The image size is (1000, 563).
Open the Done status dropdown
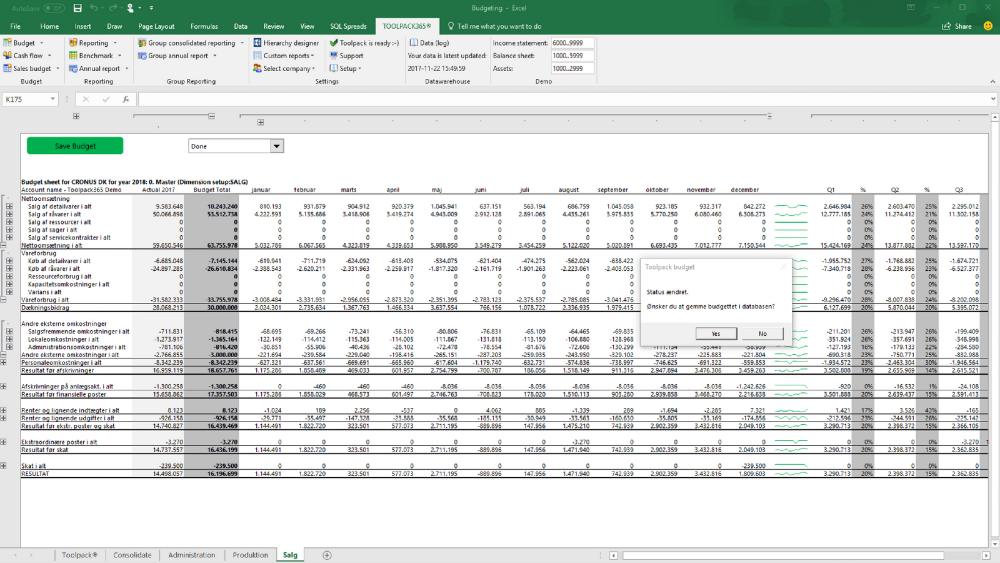point(277,146)
